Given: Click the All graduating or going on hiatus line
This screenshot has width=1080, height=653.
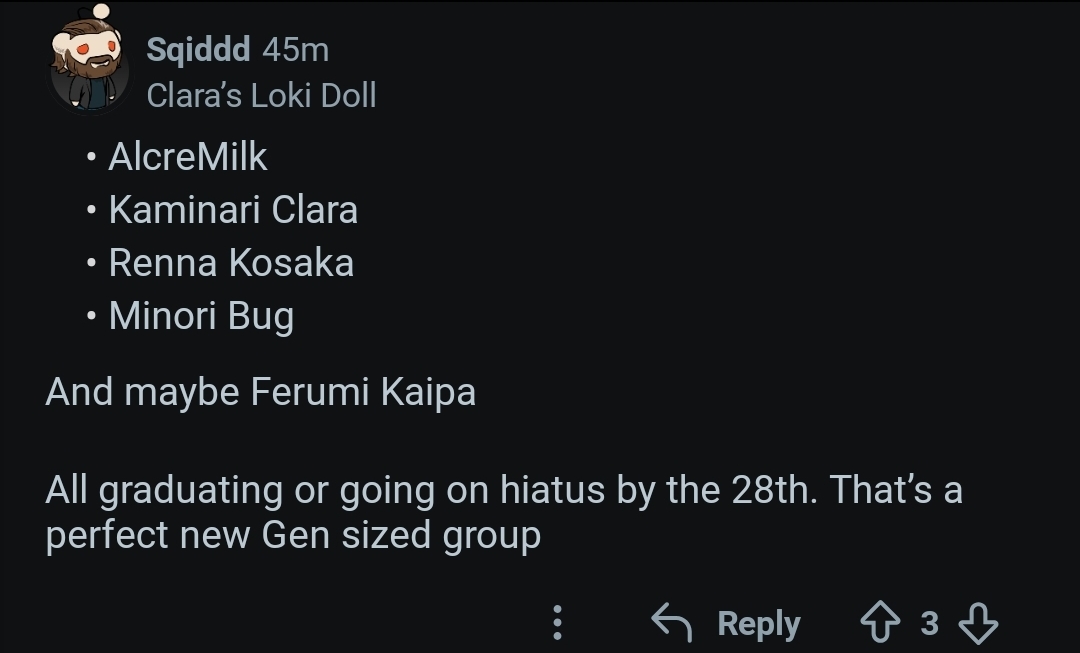Looking at the screenshot, I should (x=504, y=490).
